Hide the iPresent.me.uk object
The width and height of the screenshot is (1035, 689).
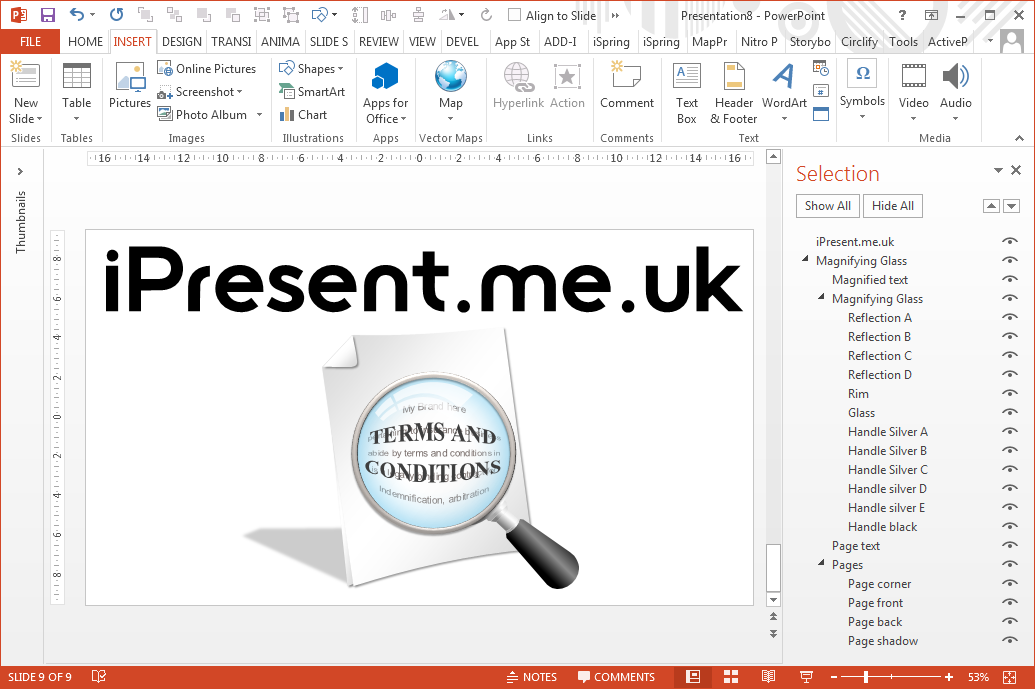coord(1009,242)
